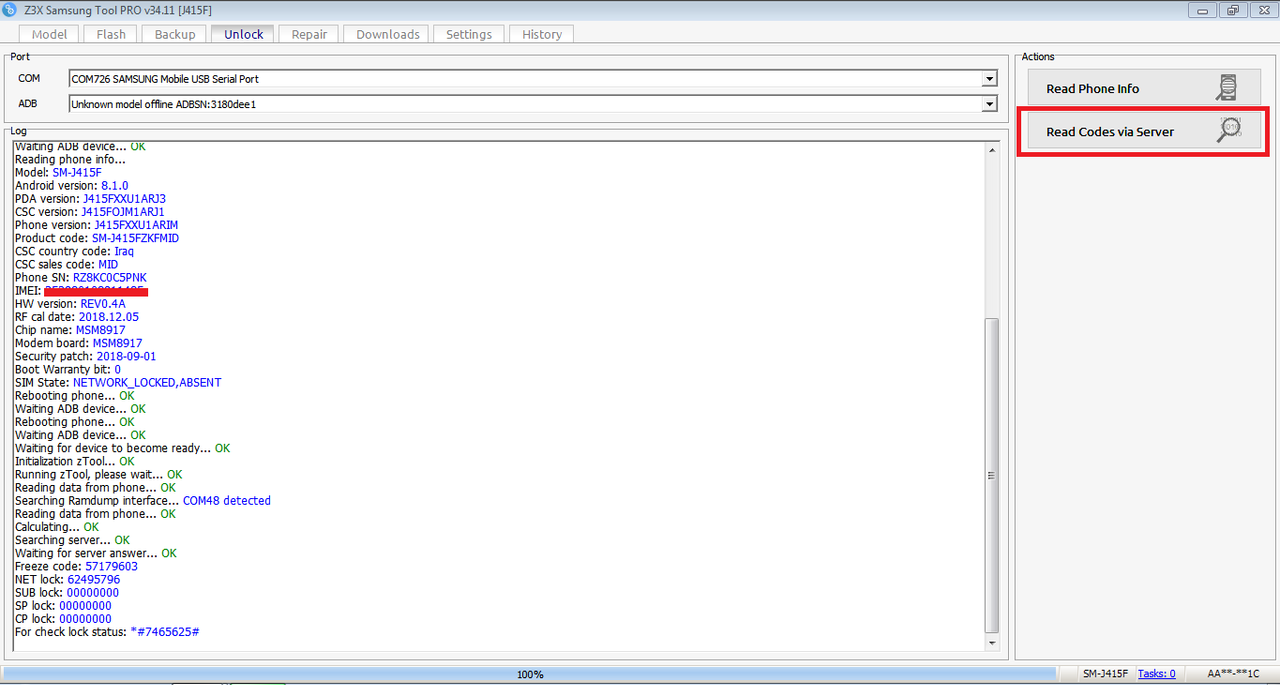Open the Tasks: 0 link in status bar
Image resolution: width=1280 pixels, height=685 pixels.
coord(1156,674)
